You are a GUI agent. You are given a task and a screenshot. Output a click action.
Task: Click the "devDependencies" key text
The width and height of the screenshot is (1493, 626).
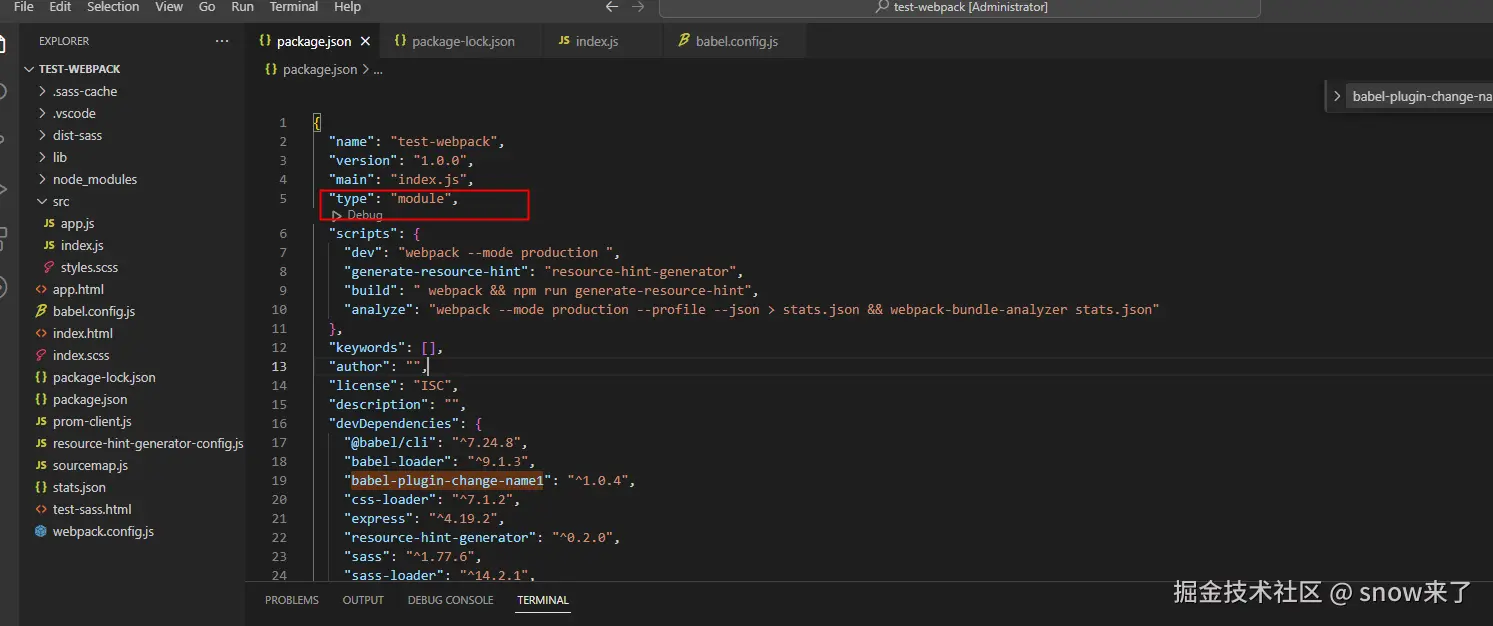coord(397,424)
